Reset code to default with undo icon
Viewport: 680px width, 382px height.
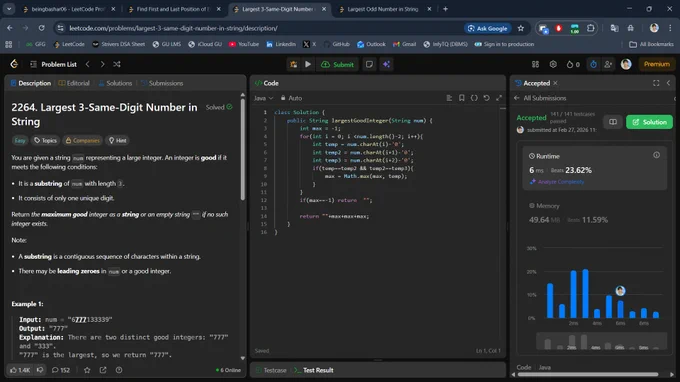tap(487, 98)
